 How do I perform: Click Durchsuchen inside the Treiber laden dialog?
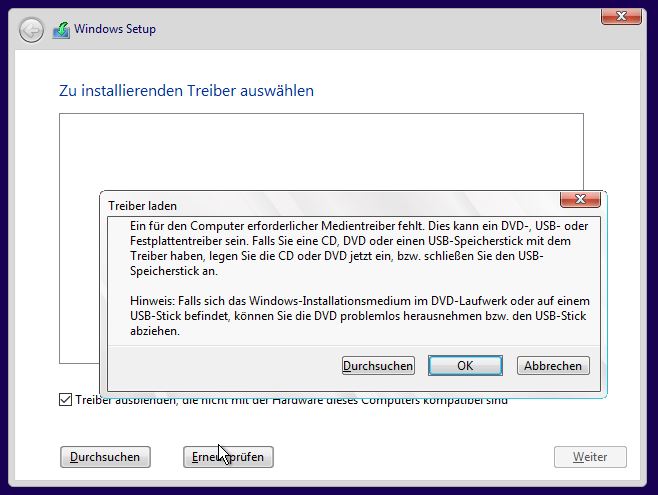click(378, 366)
